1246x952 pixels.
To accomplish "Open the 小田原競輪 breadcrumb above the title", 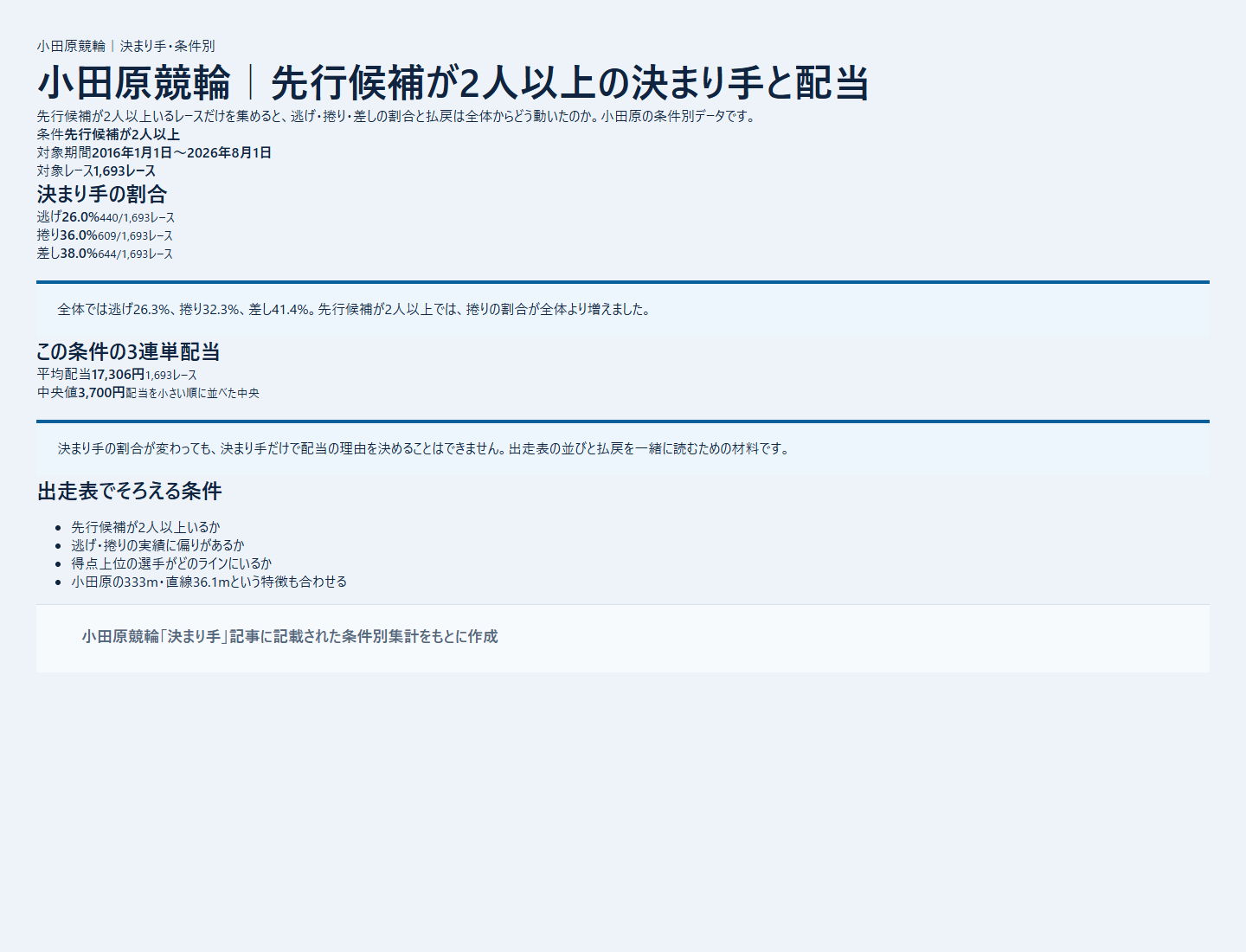I will (x=71, y=46).
